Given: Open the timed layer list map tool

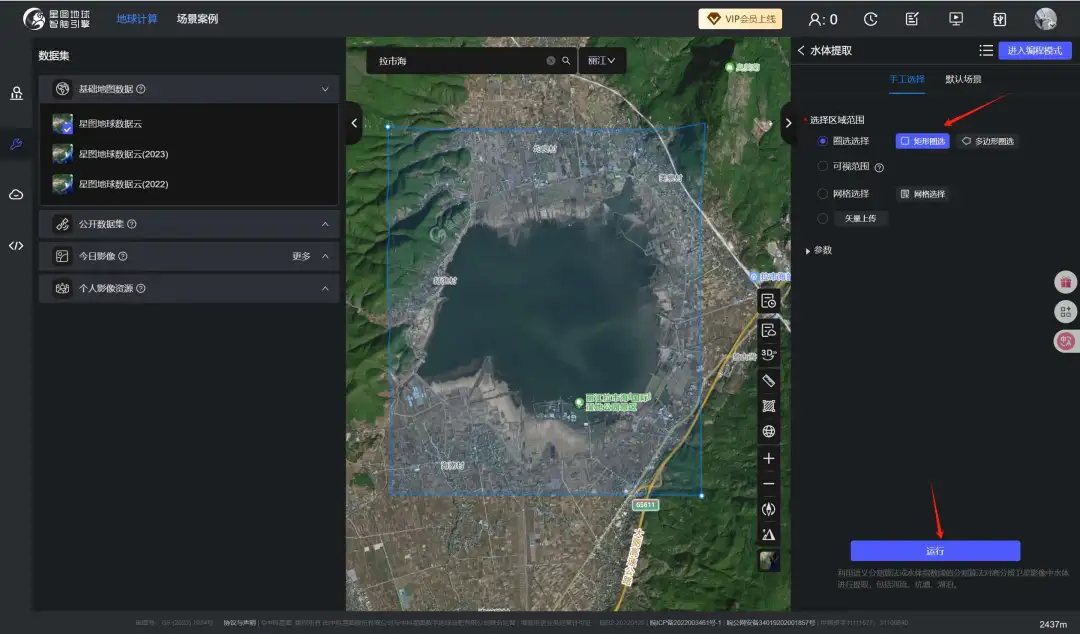Looking at the screenshot, I should click(769, 302).
